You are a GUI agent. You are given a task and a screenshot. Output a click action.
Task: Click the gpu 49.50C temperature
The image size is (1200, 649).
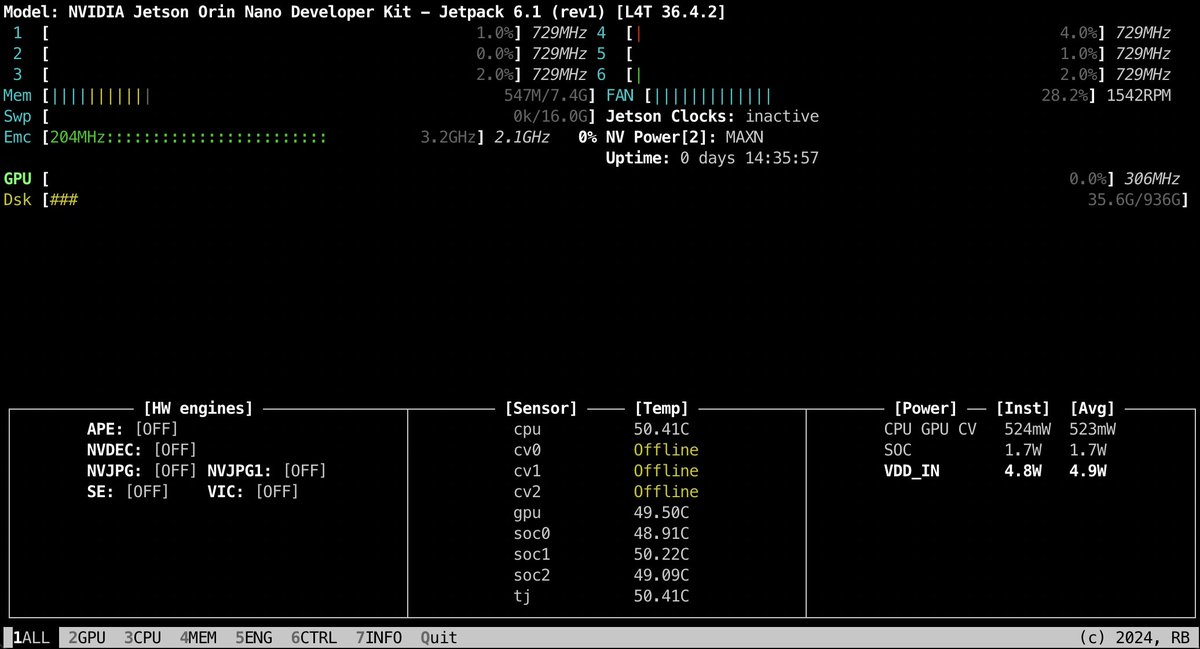(661, 513)
